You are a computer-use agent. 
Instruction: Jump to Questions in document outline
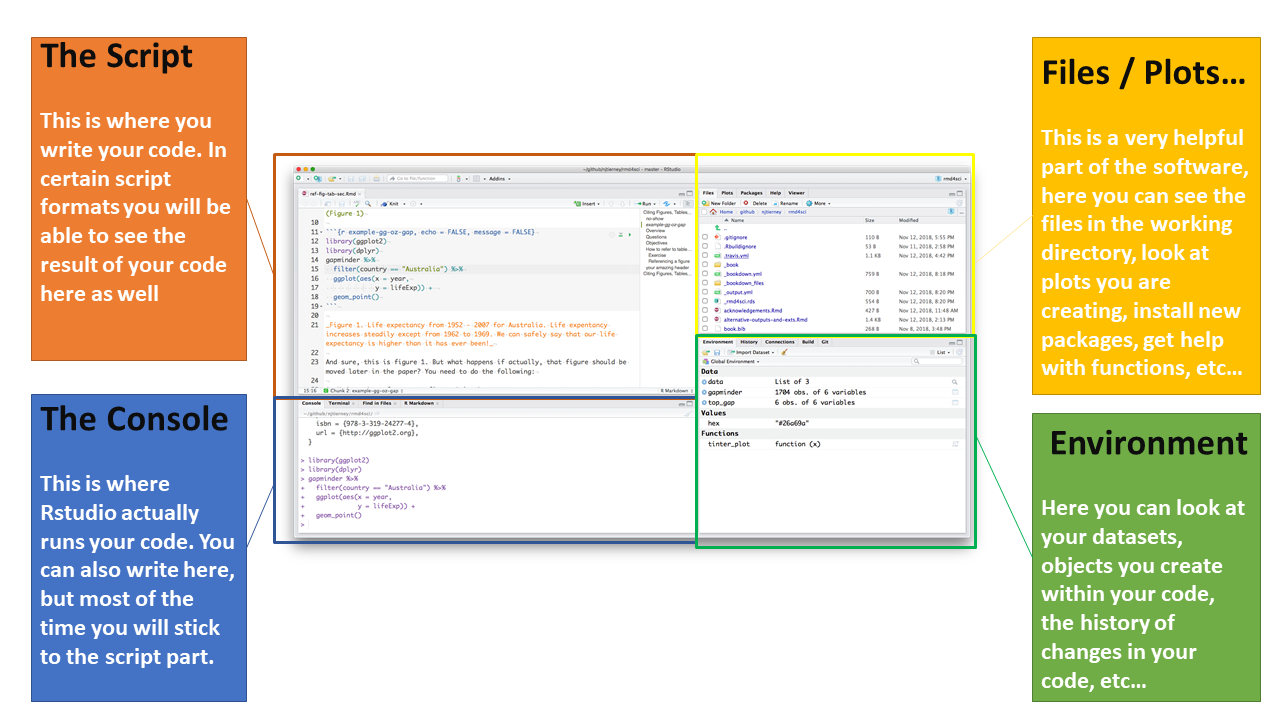click(x=656, y=237)
